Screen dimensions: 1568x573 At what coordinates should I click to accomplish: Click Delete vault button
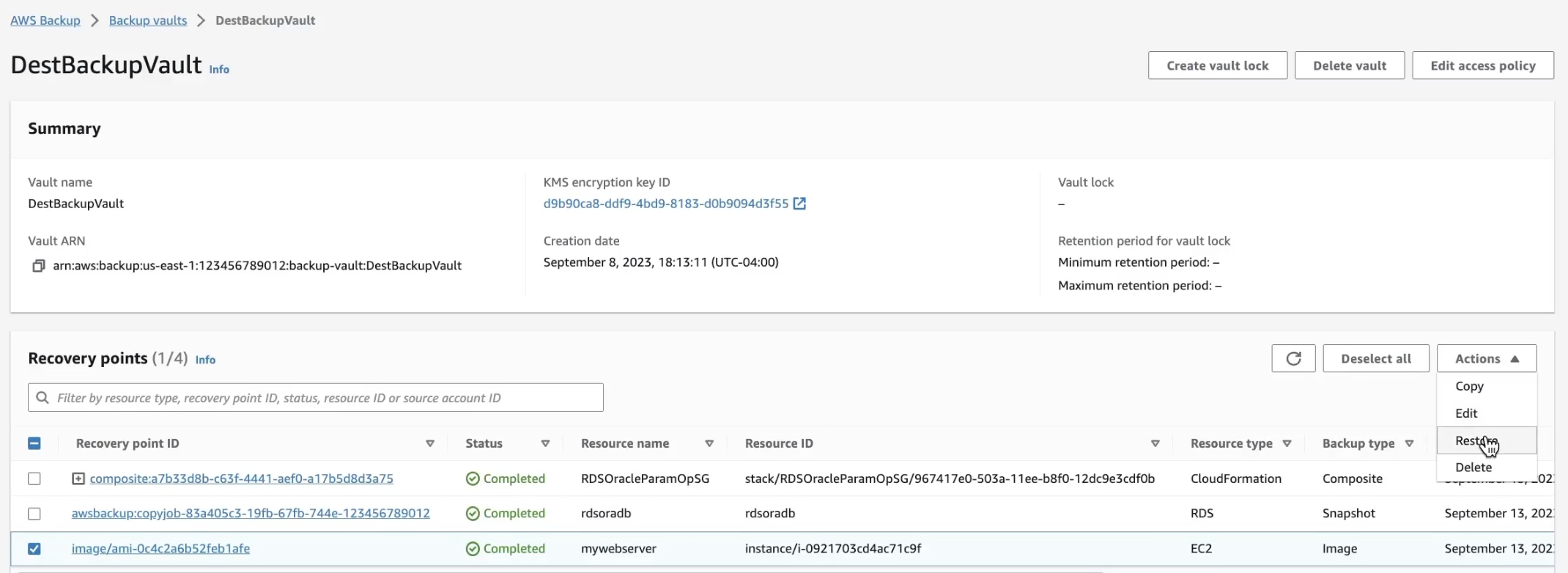pyautogui.click(x=1350, y=65)
